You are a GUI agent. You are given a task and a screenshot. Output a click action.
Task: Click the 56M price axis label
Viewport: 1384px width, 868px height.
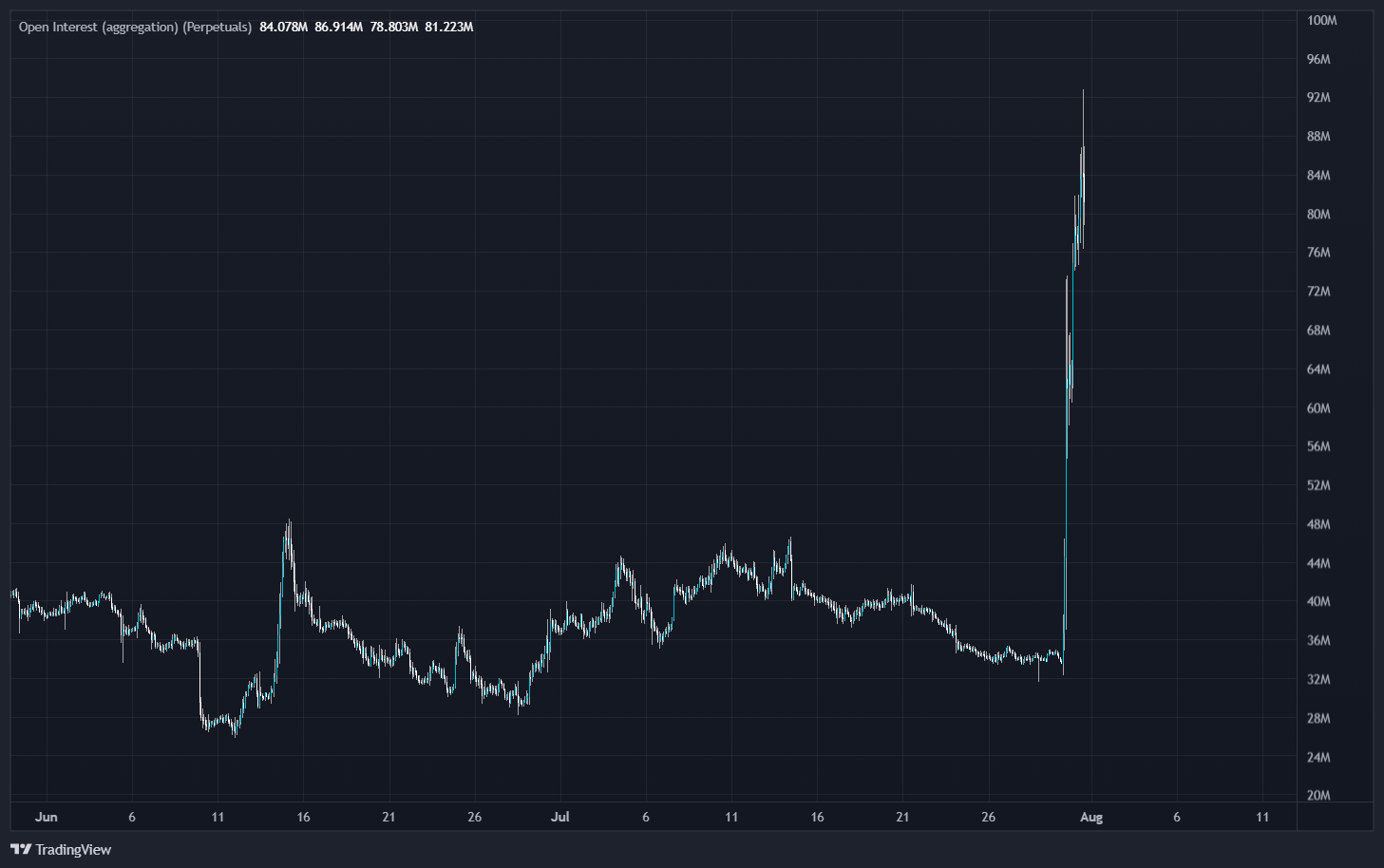(1318, 446)
